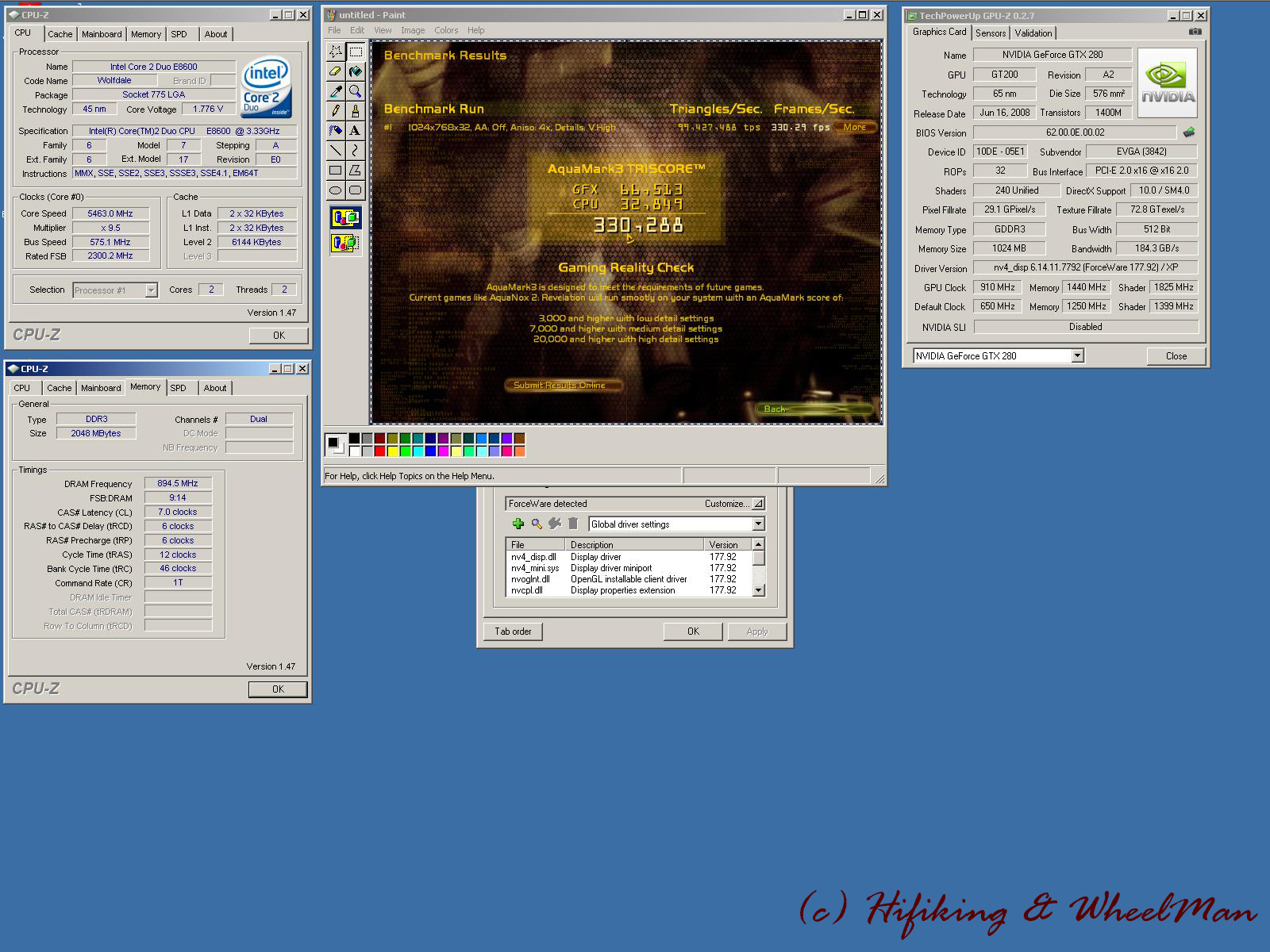
Task: Choose the Airbrush spray tool
Action: (x=336, y=131)
